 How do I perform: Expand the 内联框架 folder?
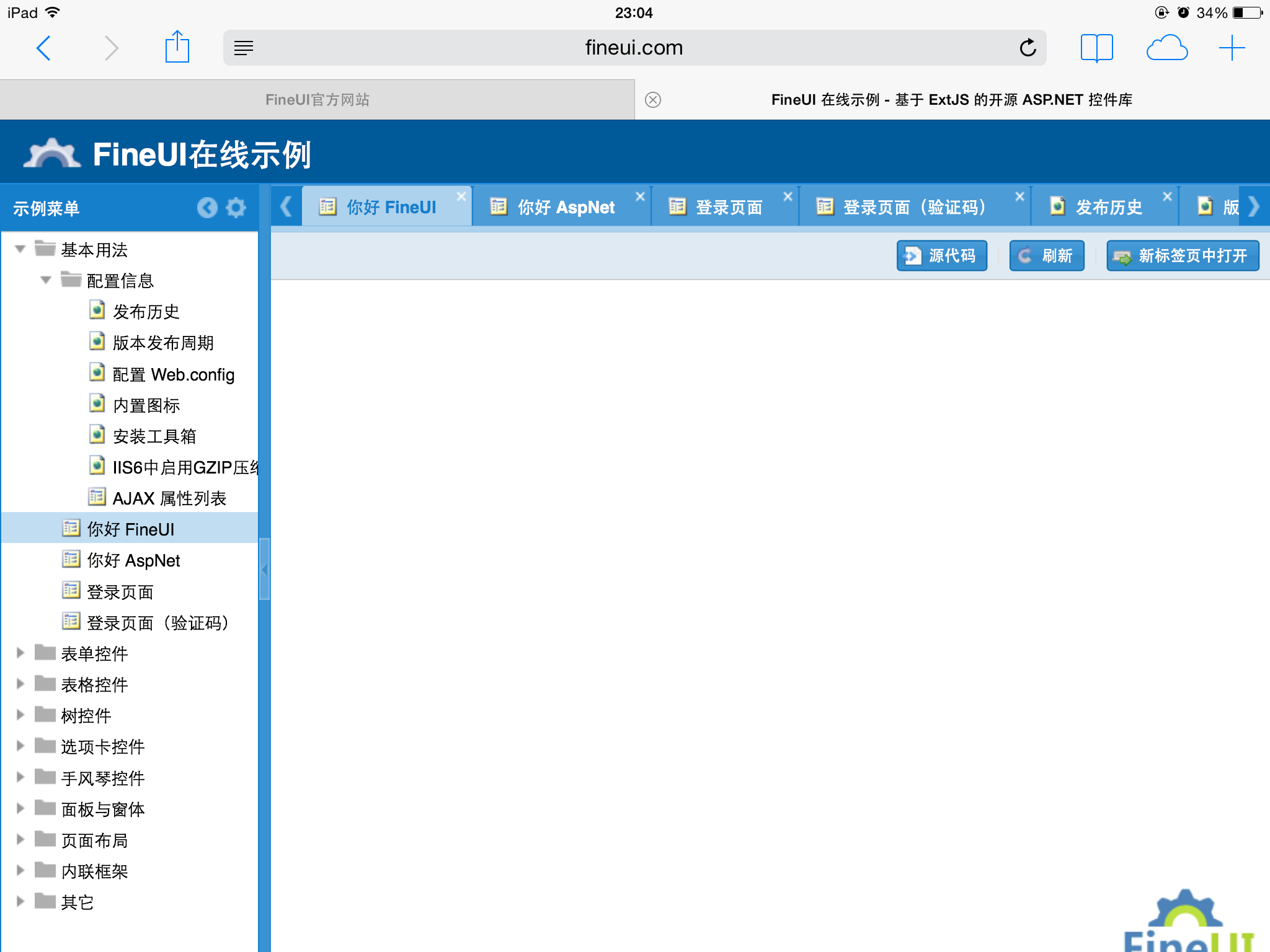pos(20,870)
